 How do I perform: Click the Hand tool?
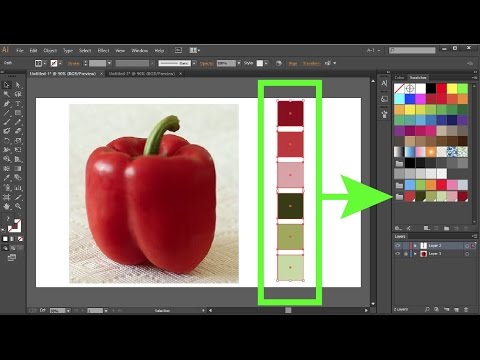click(7, 207)
